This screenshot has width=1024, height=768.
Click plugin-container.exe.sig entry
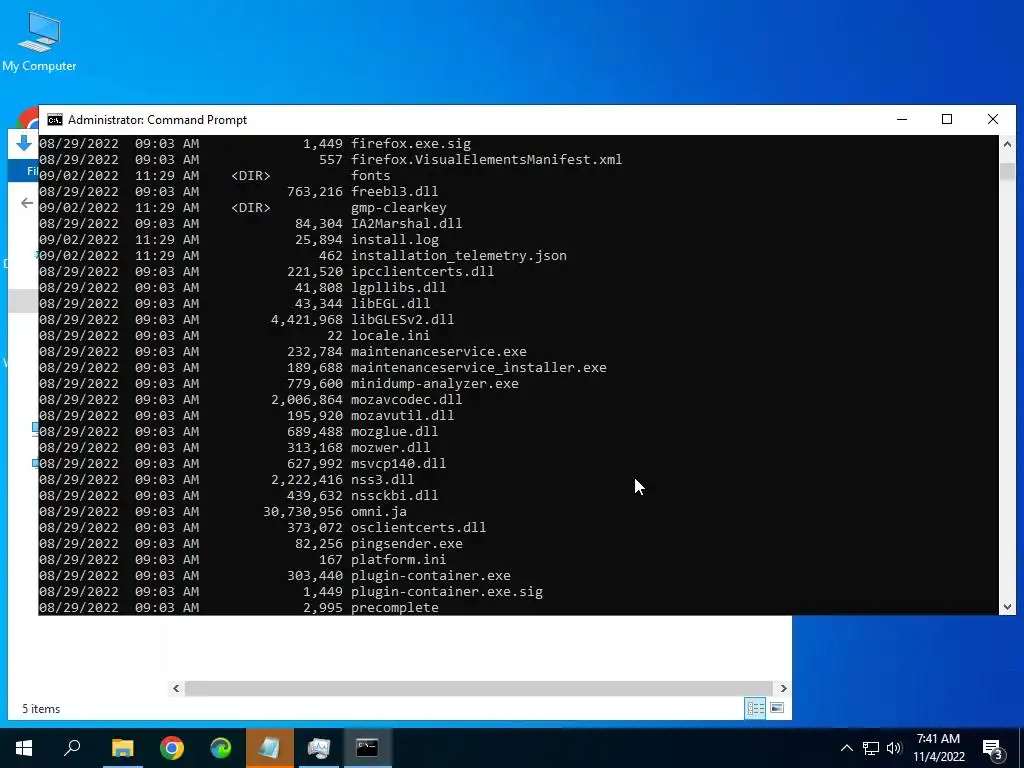(x=447, y=592)
